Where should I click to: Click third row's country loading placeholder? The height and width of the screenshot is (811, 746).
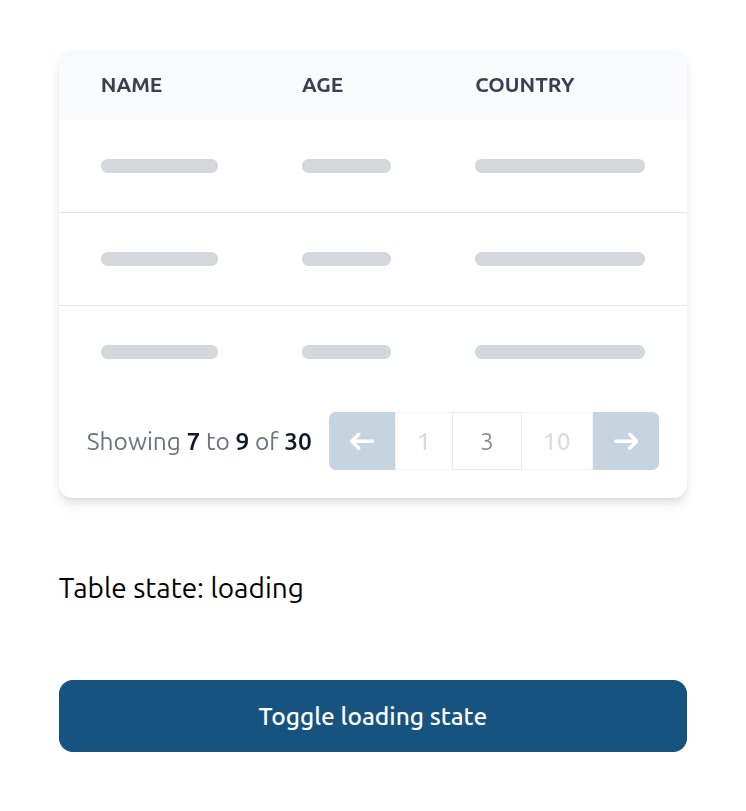click(x=559, y=352)
